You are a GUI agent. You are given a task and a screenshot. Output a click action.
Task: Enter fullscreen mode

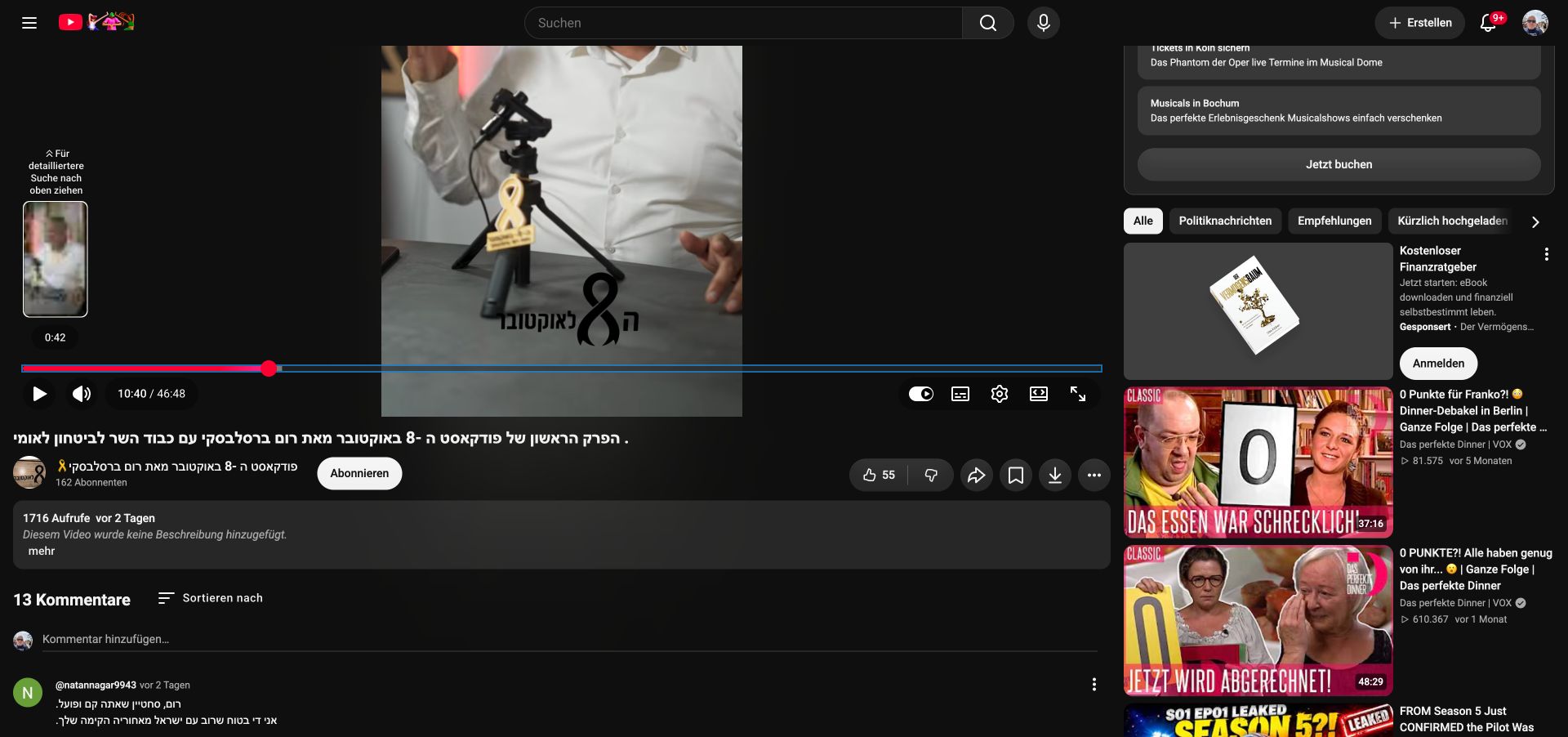tap(1078, 394)
